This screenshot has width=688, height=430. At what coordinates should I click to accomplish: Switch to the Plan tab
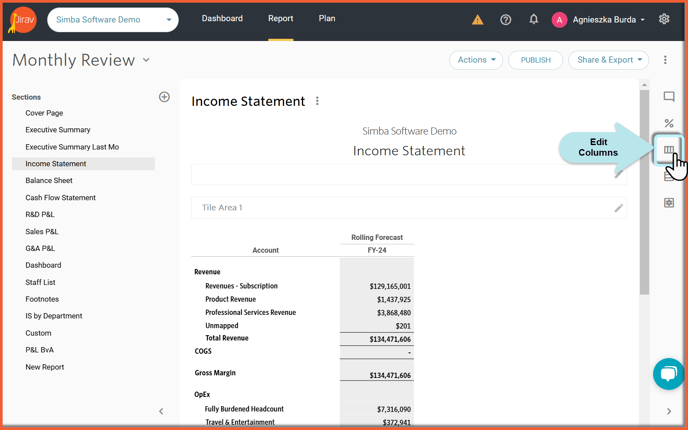coord(327,18)
